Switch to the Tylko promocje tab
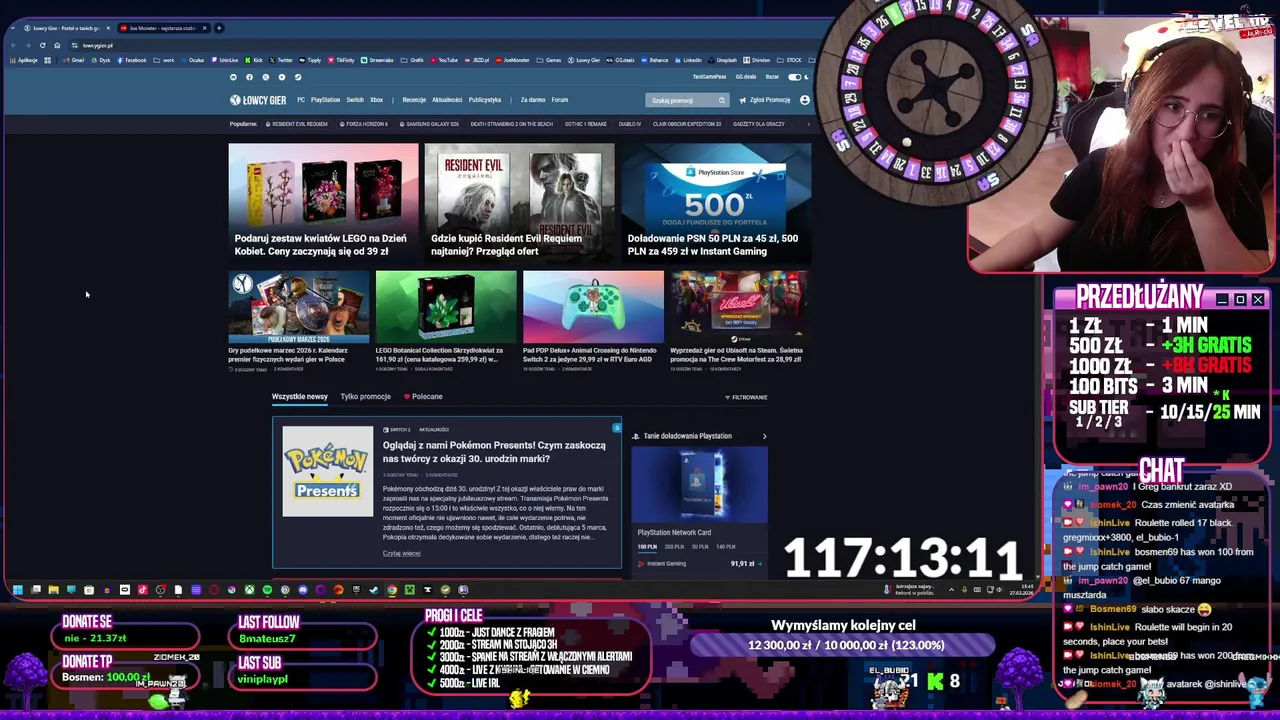 point(365,397)
